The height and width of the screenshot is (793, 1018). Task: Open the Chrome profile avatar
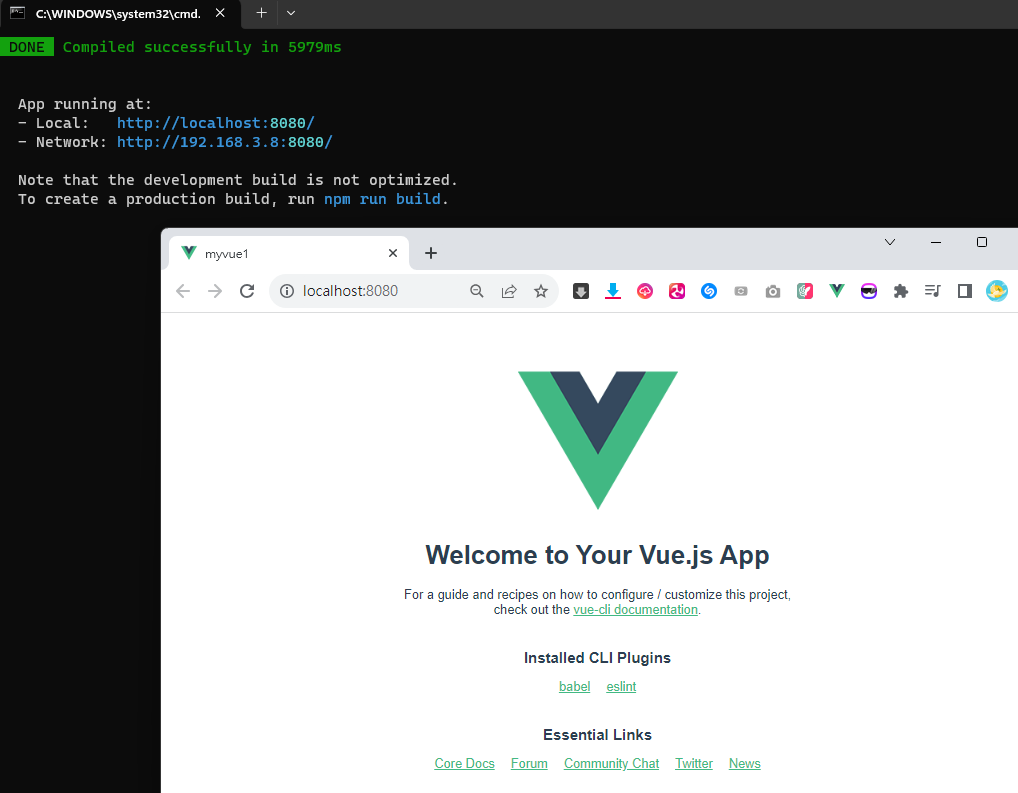997,291
